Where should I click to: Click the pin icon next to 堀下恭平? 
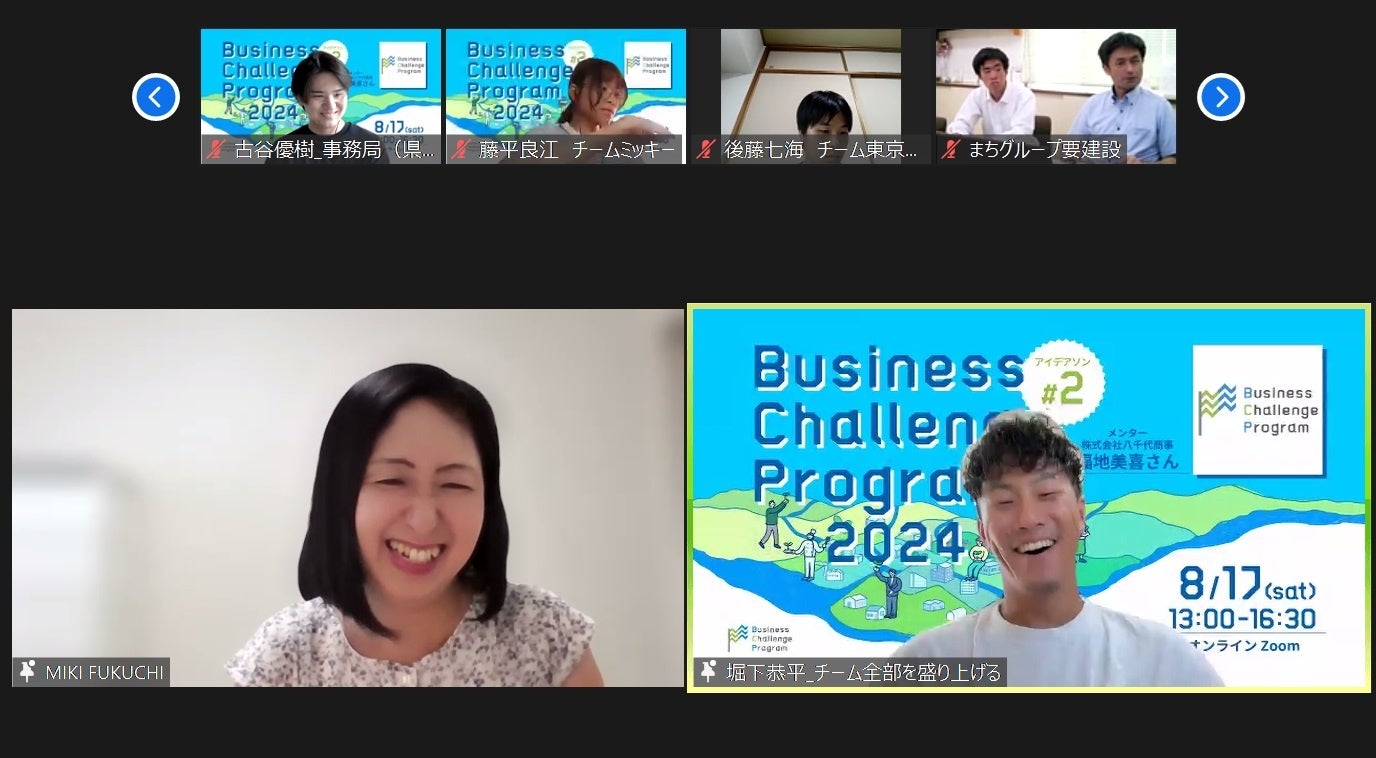(708, 672)
